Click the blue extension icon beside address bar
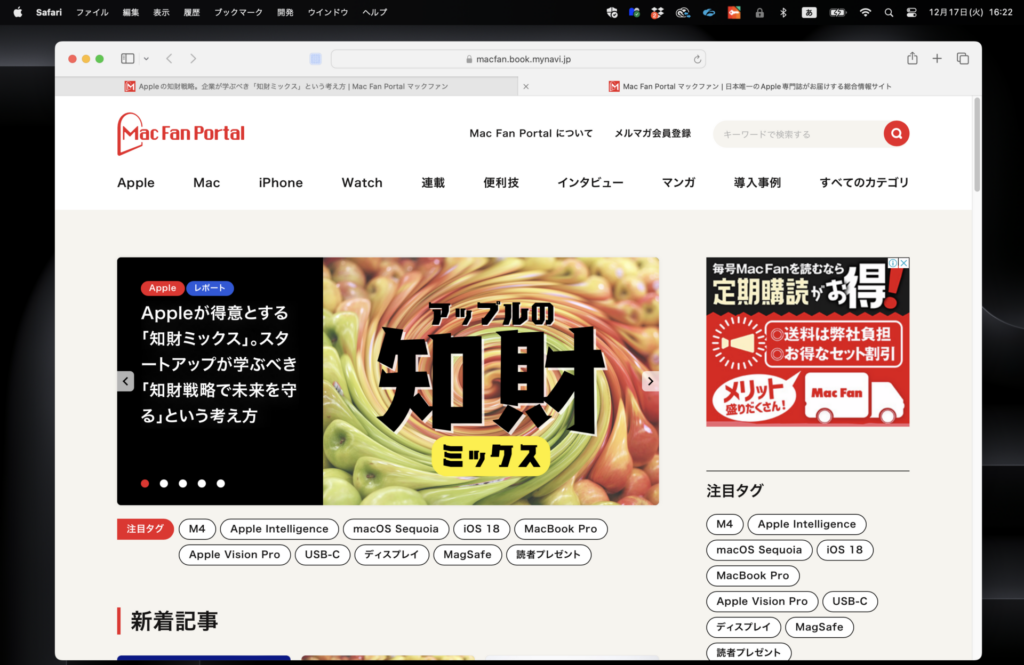1024x665 pixels. tap(315, 59)
